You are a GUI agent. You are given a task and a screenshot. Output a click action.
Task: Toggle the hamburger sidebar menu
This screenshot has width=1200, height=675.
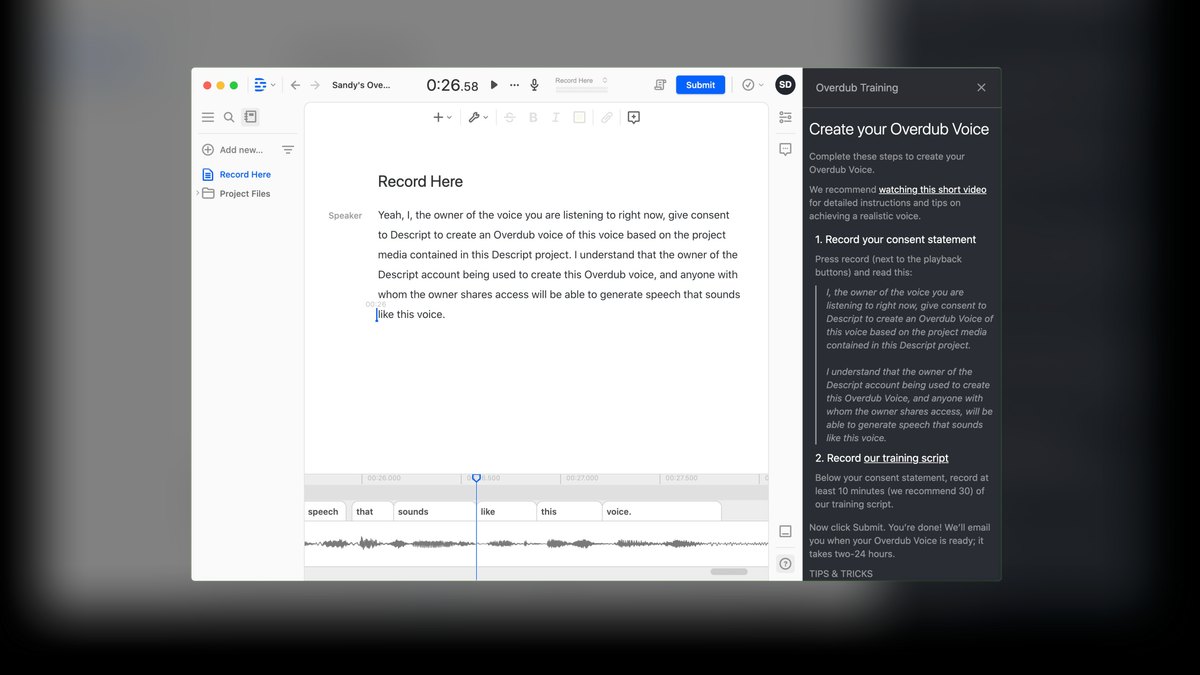tap(208, 117)
